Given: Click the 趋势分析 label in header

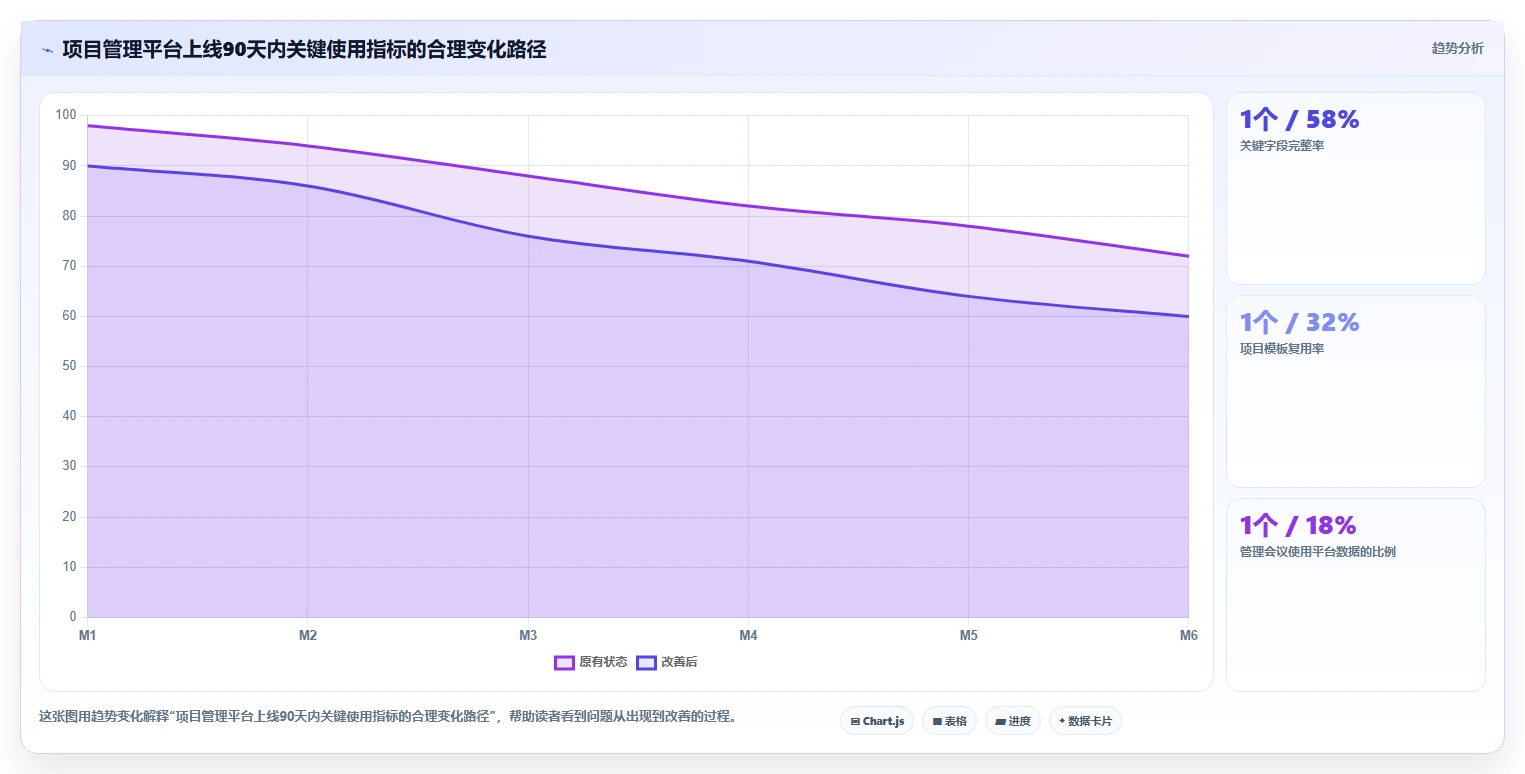Looking at the screenshot, I should (x=1457, y=48).
